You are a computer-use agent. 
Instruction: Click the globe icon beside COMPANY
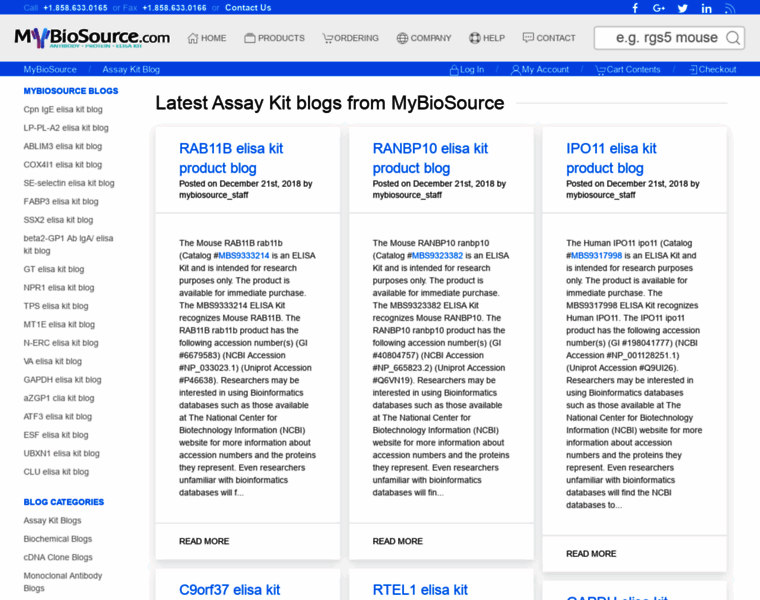click(x=402, y=38)
